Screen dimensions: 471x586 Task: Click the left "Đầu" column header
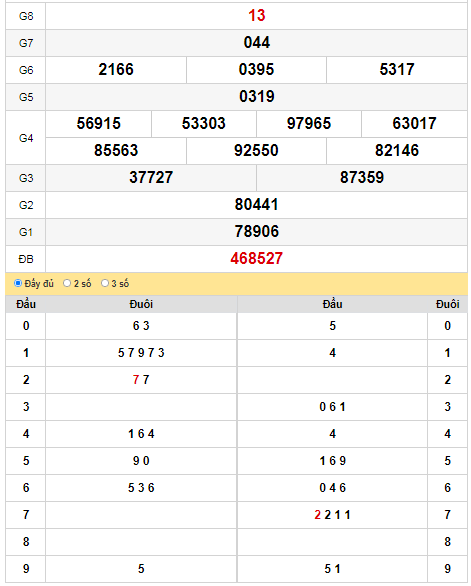(26, 304)
